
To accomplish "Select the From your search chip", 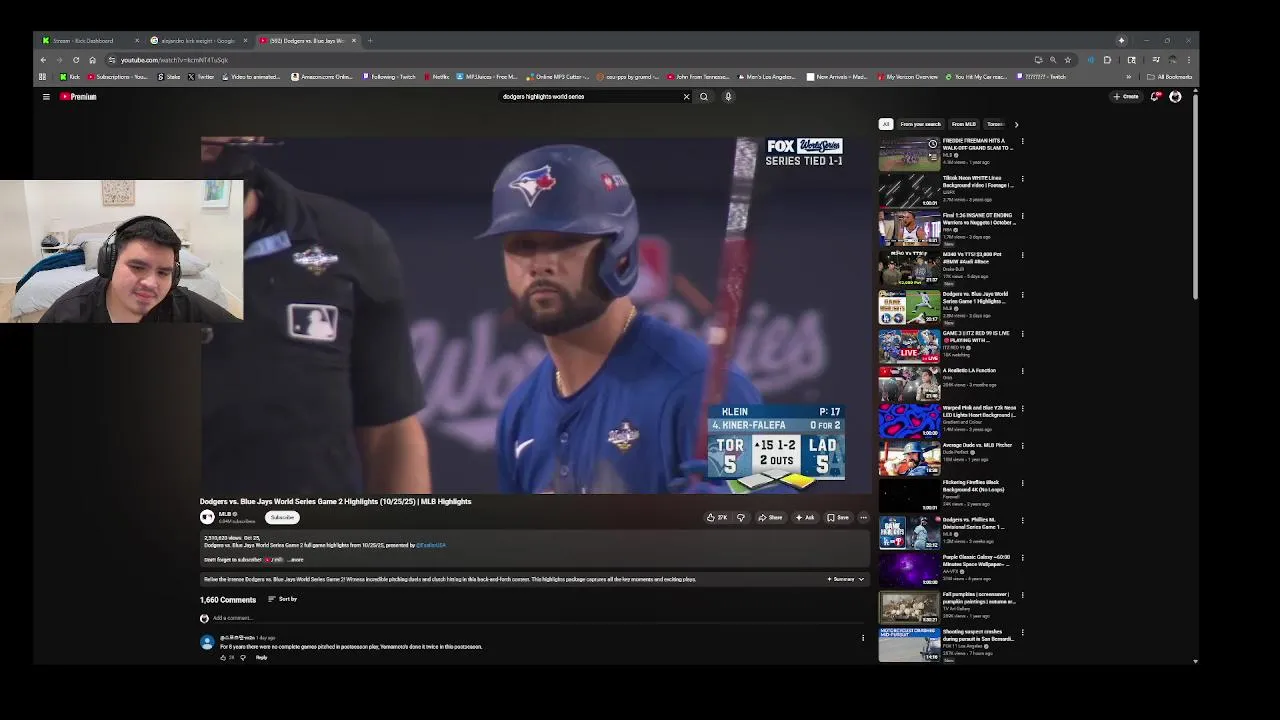I will coord(920,124).
